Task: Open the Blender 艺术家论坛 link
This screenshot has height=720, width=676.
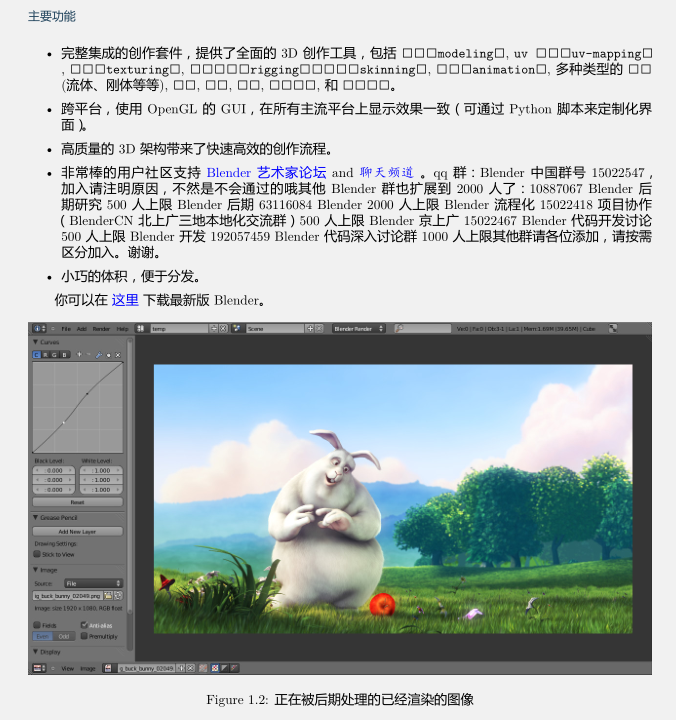Action: (x=266, y=173)
